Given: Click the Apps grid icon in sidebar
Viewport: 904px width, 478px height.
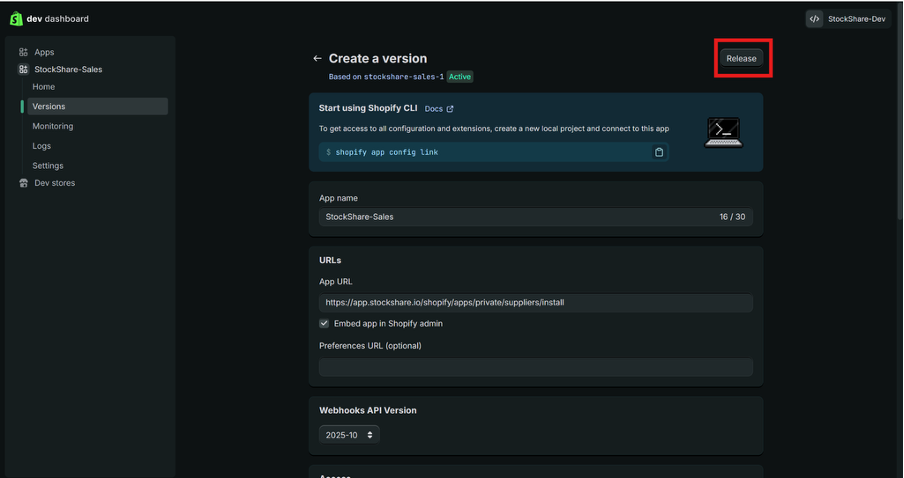Looking at the screenshot, I should coord(23,52).
